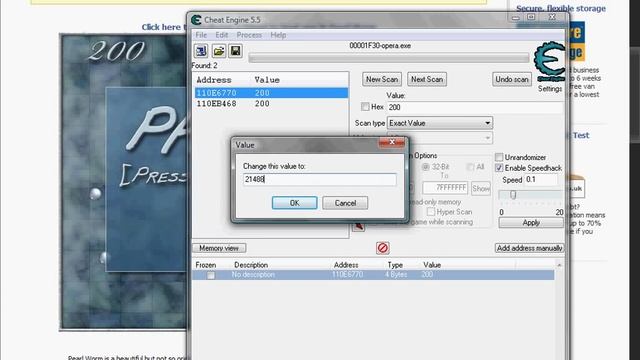This screenshot has height=360, width=640.
Task: Click the 00001F30-opera.exe process label
Action: [x=380, y=46]
